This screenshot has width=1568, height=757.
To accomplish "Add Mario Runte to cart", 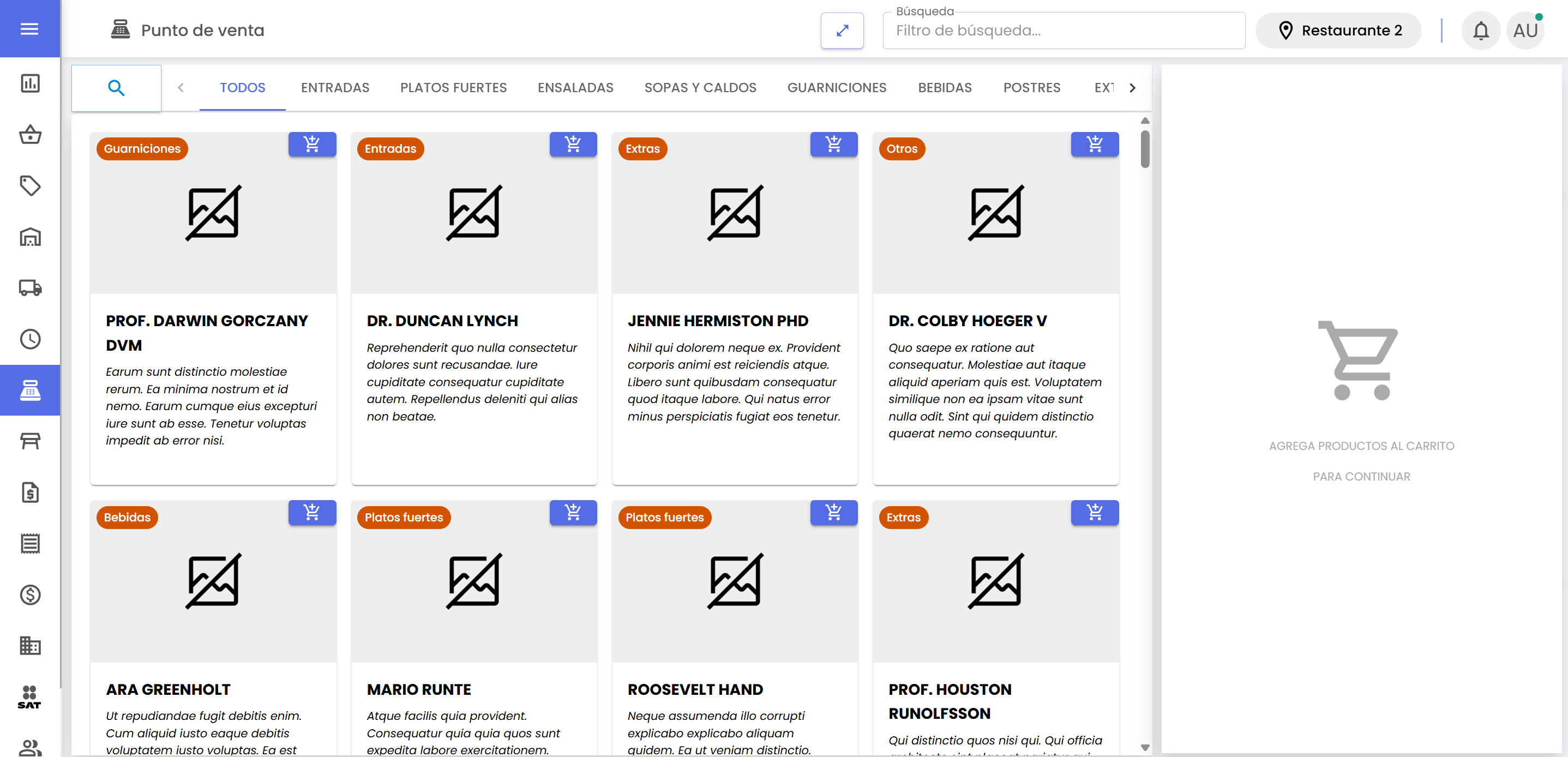I will [x=573, y=512].
